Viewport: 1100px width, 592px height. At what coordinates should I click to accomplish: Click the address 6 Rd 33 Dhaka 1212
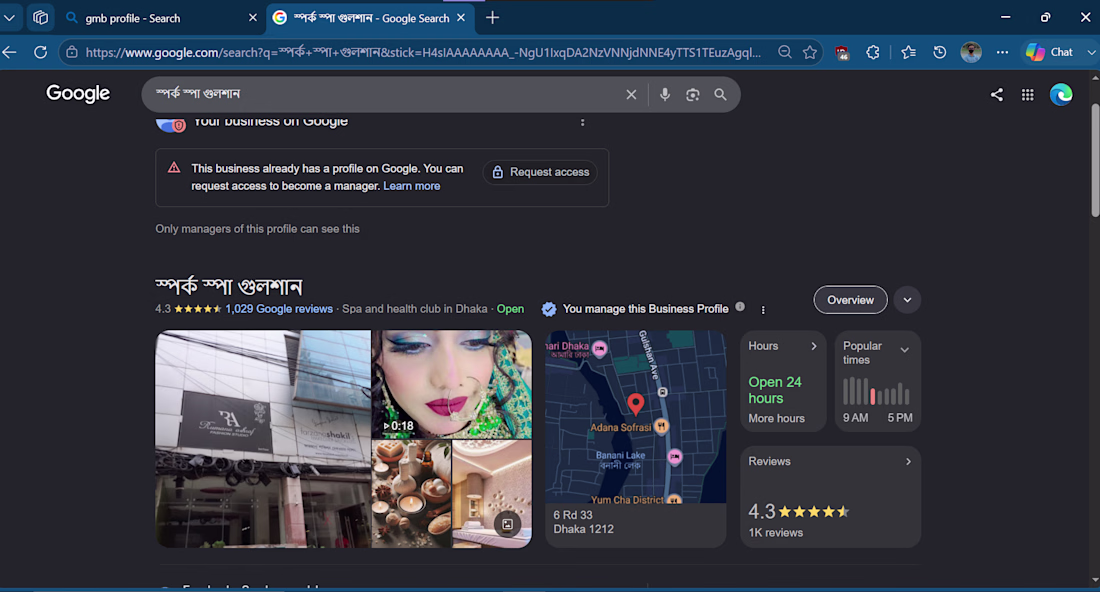coord(584,522)
